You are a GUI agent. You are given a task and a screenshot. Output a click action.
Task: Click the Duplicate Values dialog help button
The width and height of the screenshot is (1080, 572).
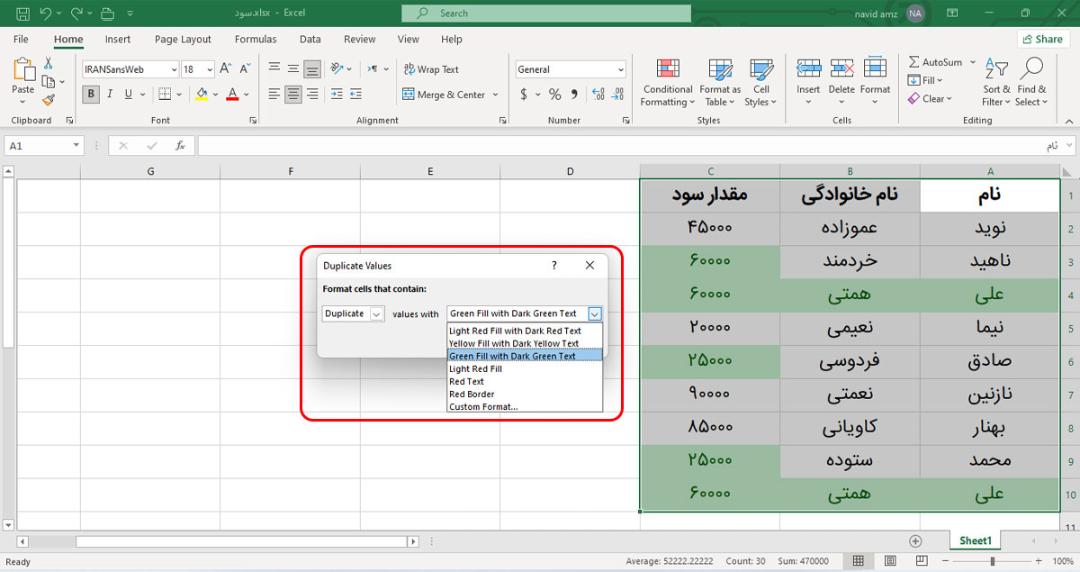click(x=554, y=265)
